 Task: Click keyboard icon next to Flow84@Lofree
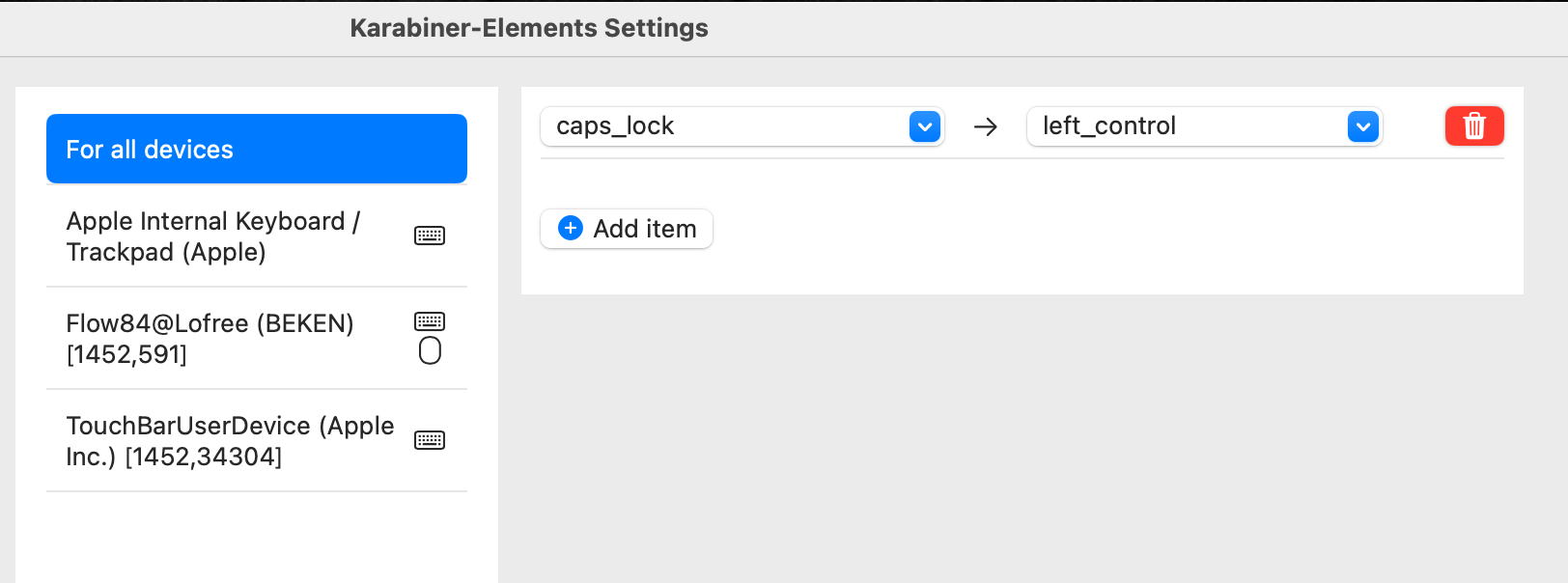coord(430,321)
